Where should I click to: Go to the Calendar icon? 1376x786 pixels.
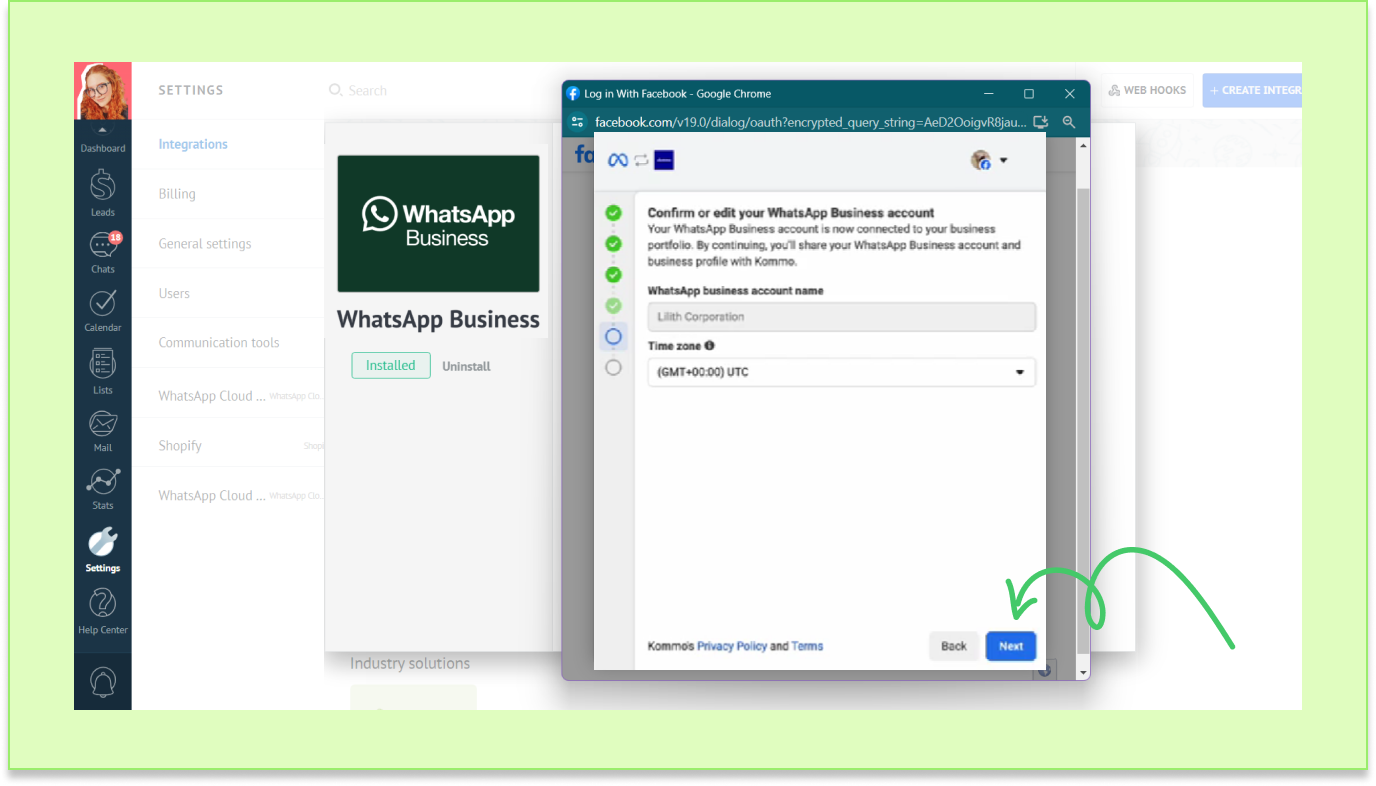(103, 304)
